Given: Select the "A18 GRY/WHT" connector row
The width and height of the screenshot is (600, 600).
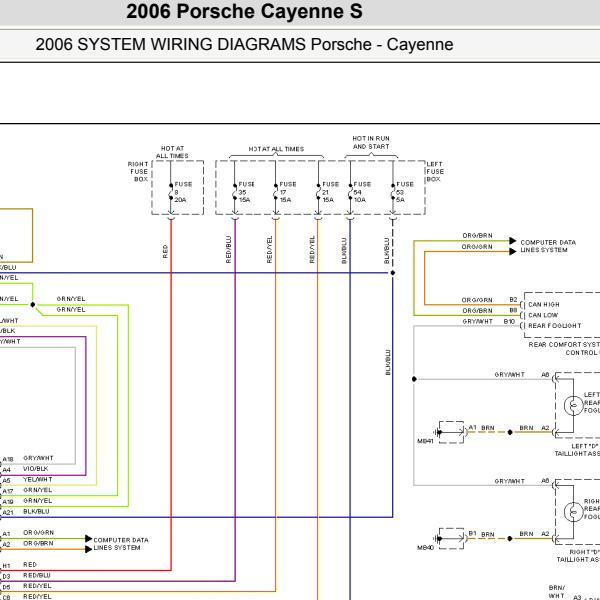Looking at the screenshot, I should coord(28,458).
